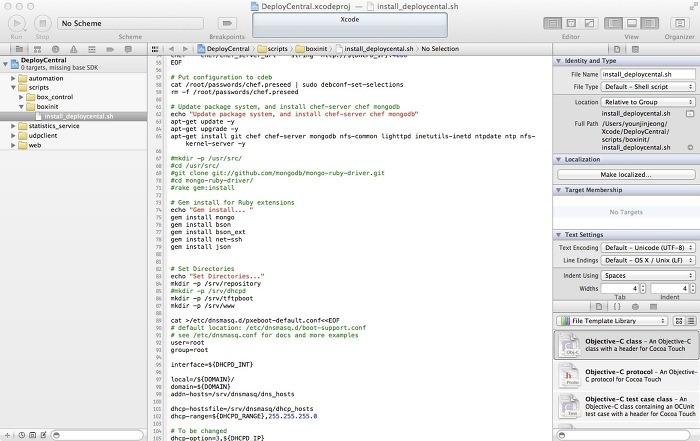
Task: Open the Indent Using dropdown
Action: pos(648,275)
